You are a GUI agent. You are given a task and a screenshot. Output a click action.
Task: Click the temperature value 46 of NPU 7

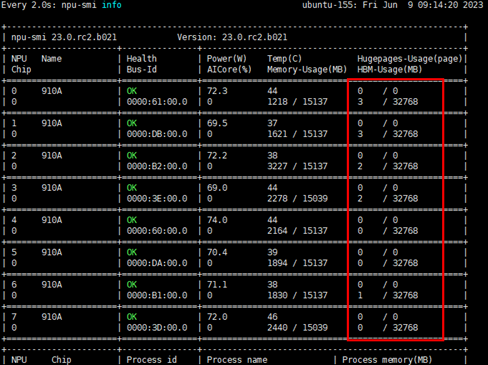point(272,317)
